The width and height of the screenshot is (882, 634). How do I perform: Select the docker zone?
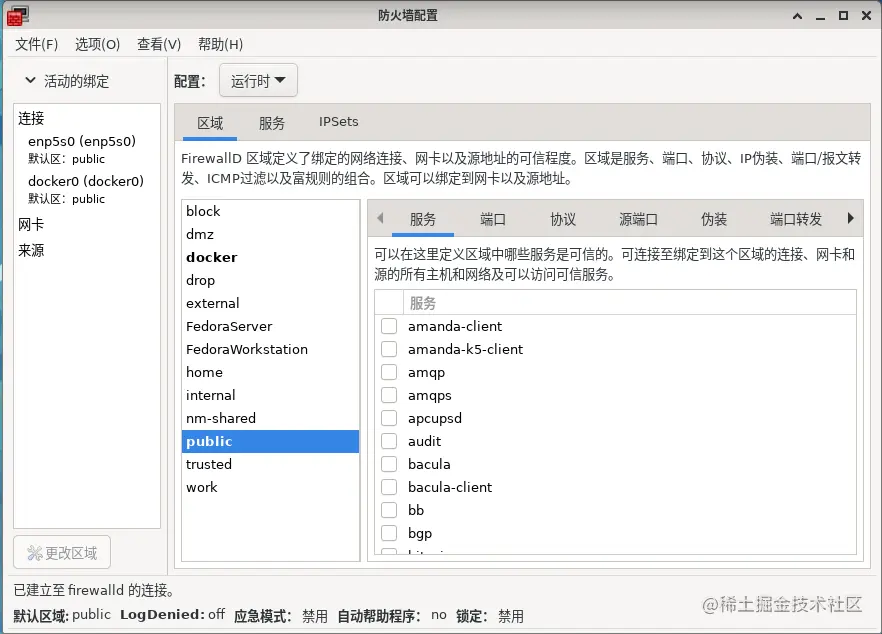[x=271, y=257]
